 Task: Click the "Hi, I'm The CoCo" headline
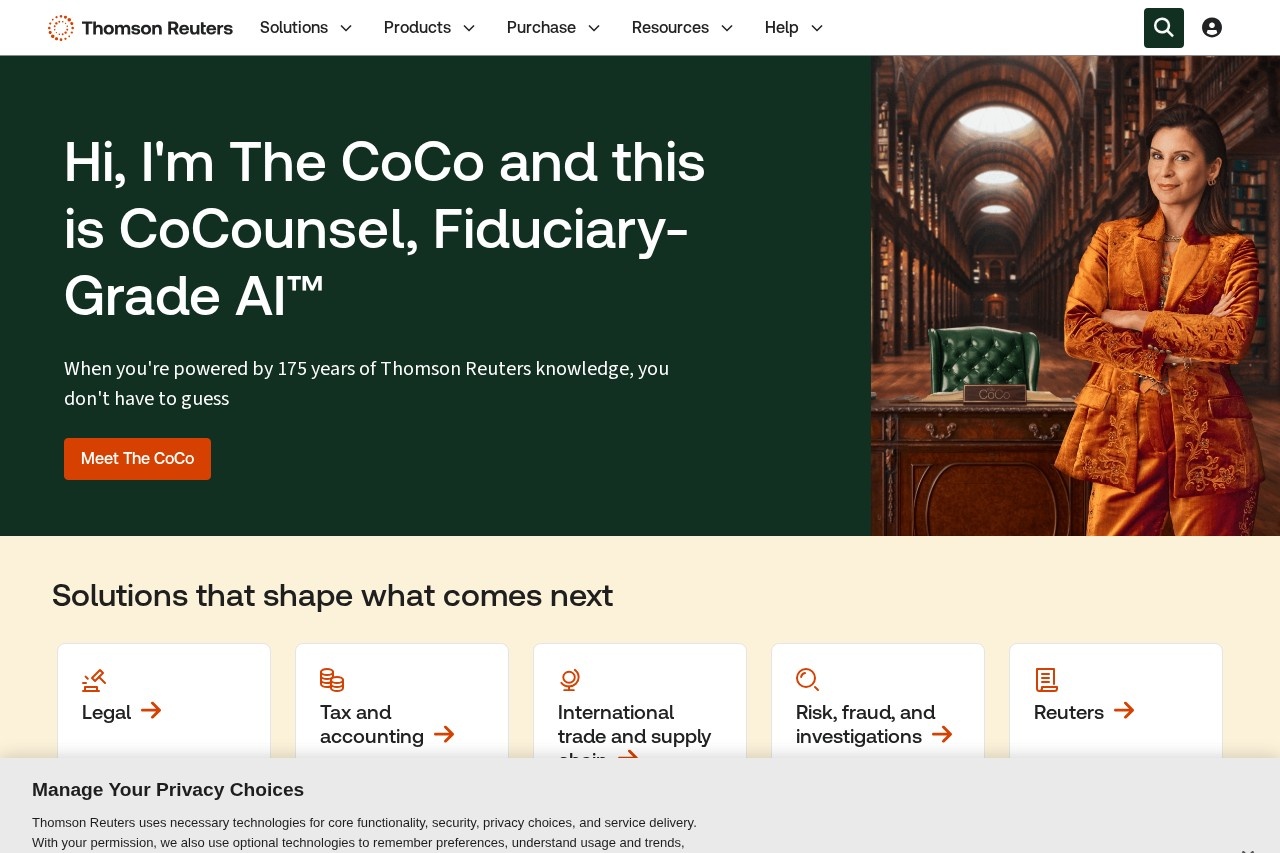coord(385,229)
